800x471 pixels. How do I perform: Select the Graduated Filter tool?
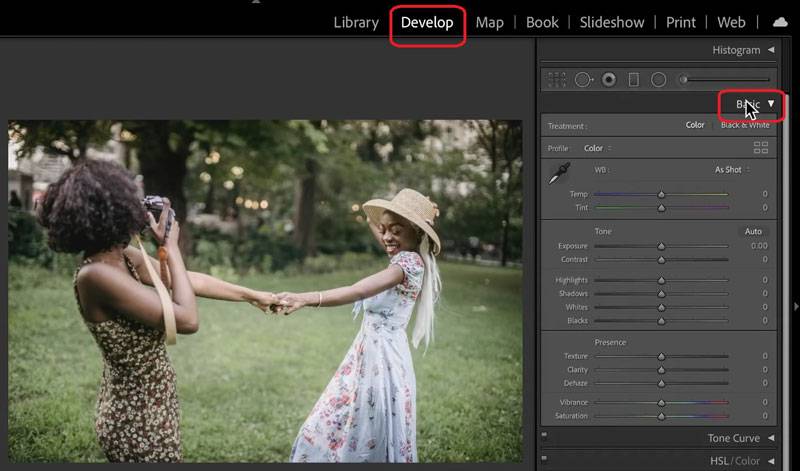(x=634, y=80)
